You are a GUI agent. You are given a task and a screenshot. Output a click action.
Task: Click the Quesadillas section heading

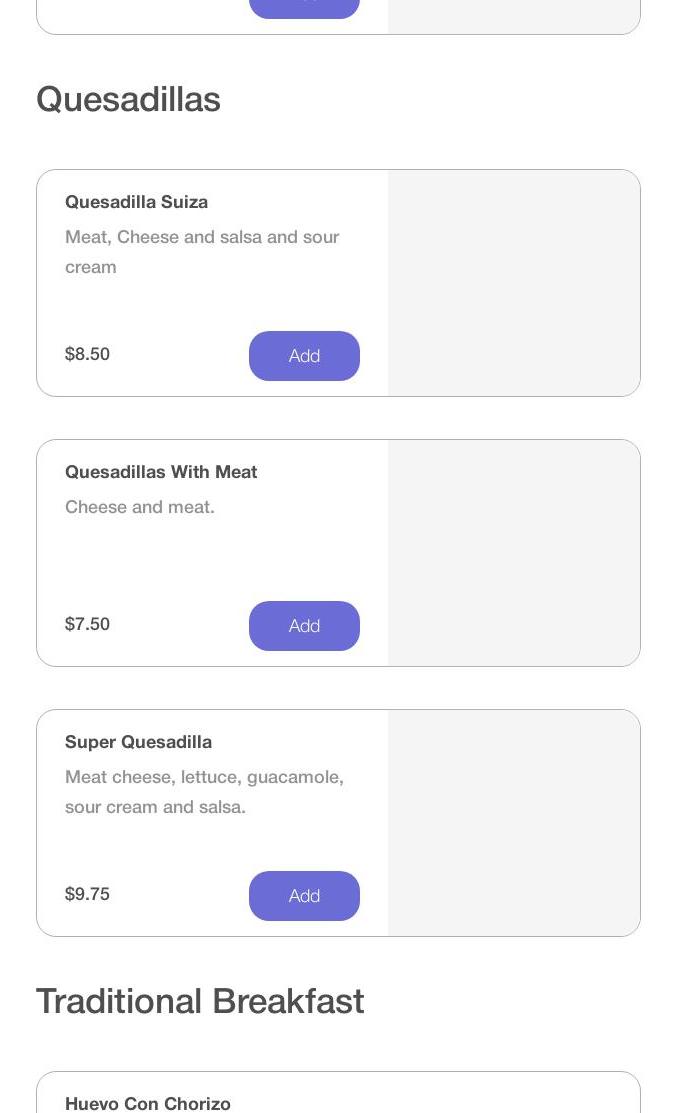pyautogui.click(x=128, y=100)
